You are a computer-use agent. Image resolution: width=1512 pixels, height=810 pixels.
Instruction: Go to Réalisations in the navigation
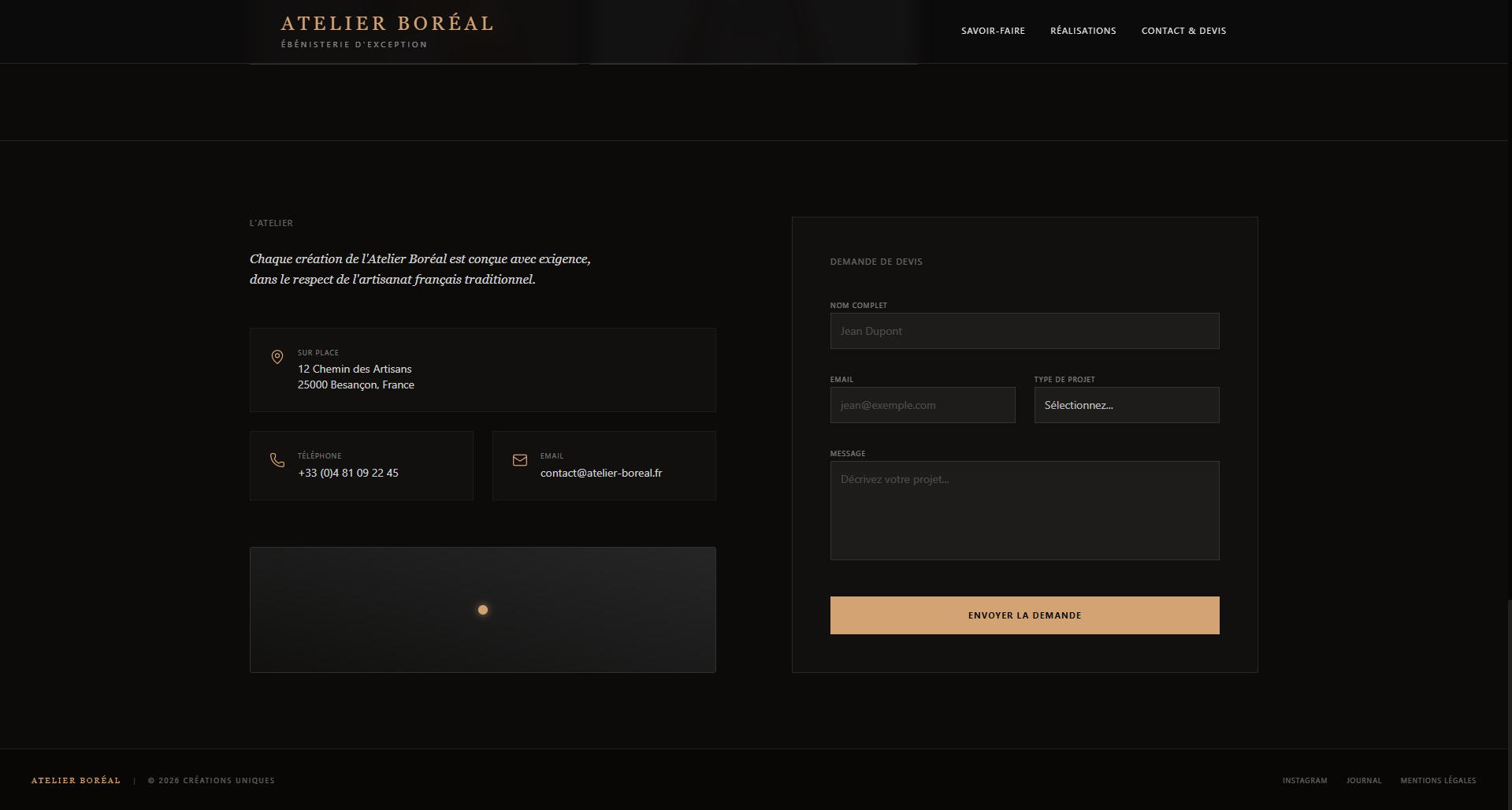[1083, 31]
